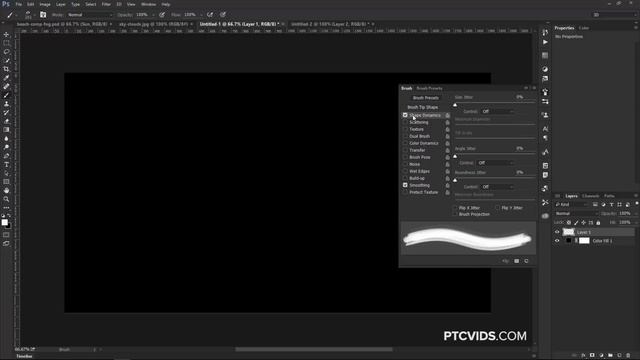Open the File menu
Screen dimensions: 640x360
18,4
